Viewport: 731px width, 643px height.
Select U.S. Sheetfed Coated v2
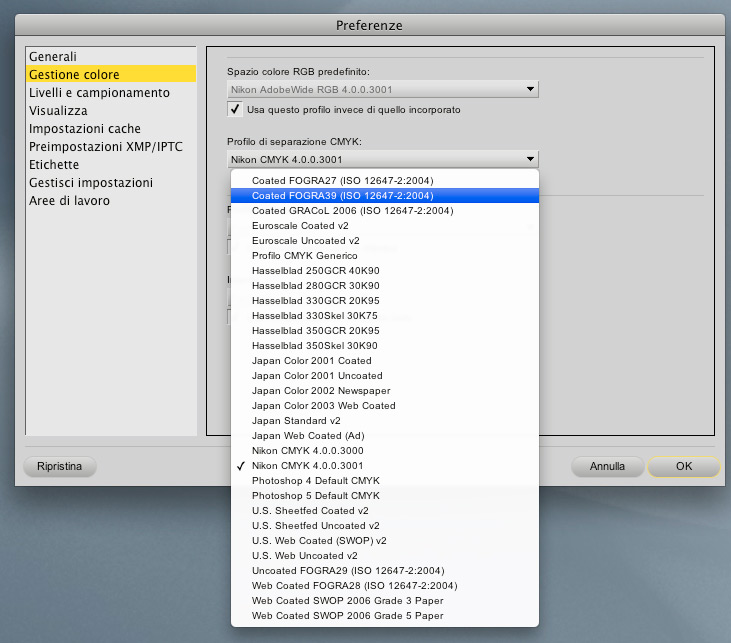385,511
